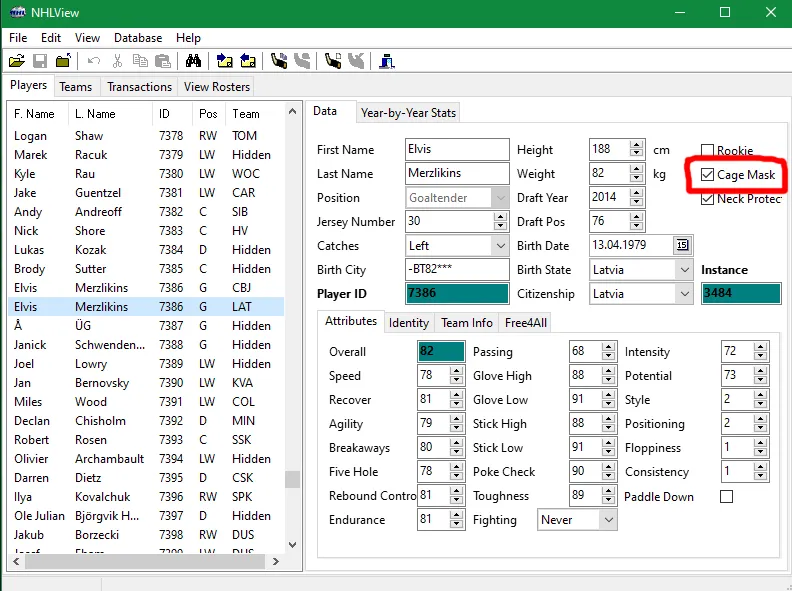Image resolution: width=792 pixels, height=591 pixels.
Task: Open the View Rosters tab
Action: coord(217,87)
